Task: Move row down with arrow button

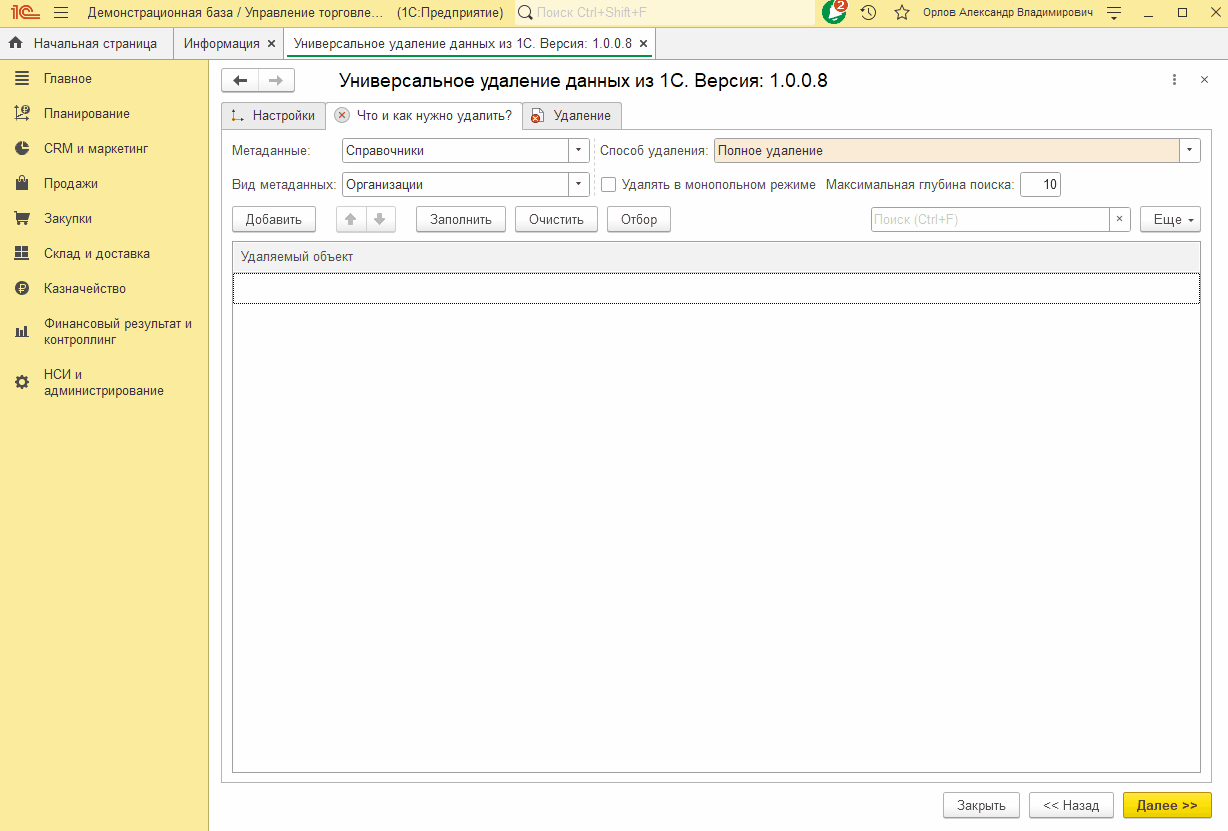Action: pos(380,219)
